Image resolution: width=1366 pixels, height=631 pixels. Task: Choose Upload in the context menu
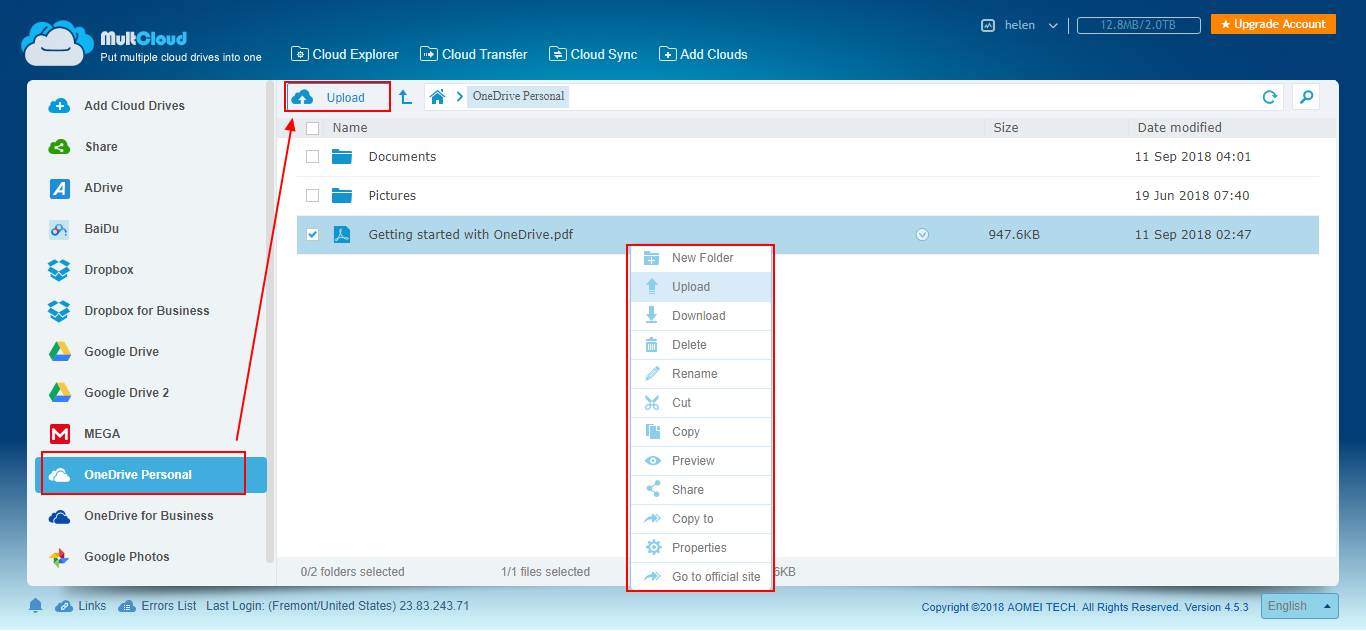[701, 287]
